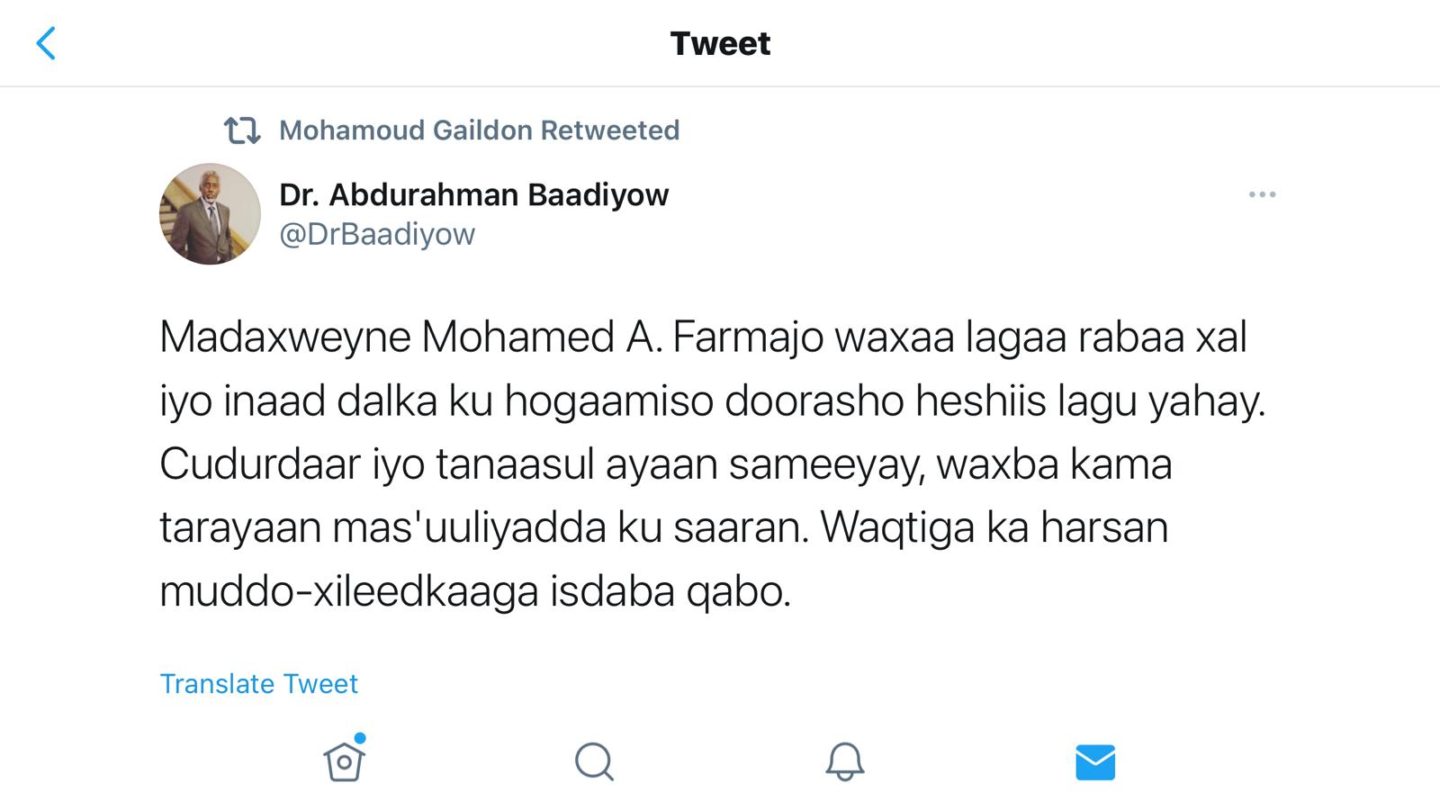1440x810 pixels.
Task: Click the Mohamoud Gaildon name above the tweet
Action: 405,130
